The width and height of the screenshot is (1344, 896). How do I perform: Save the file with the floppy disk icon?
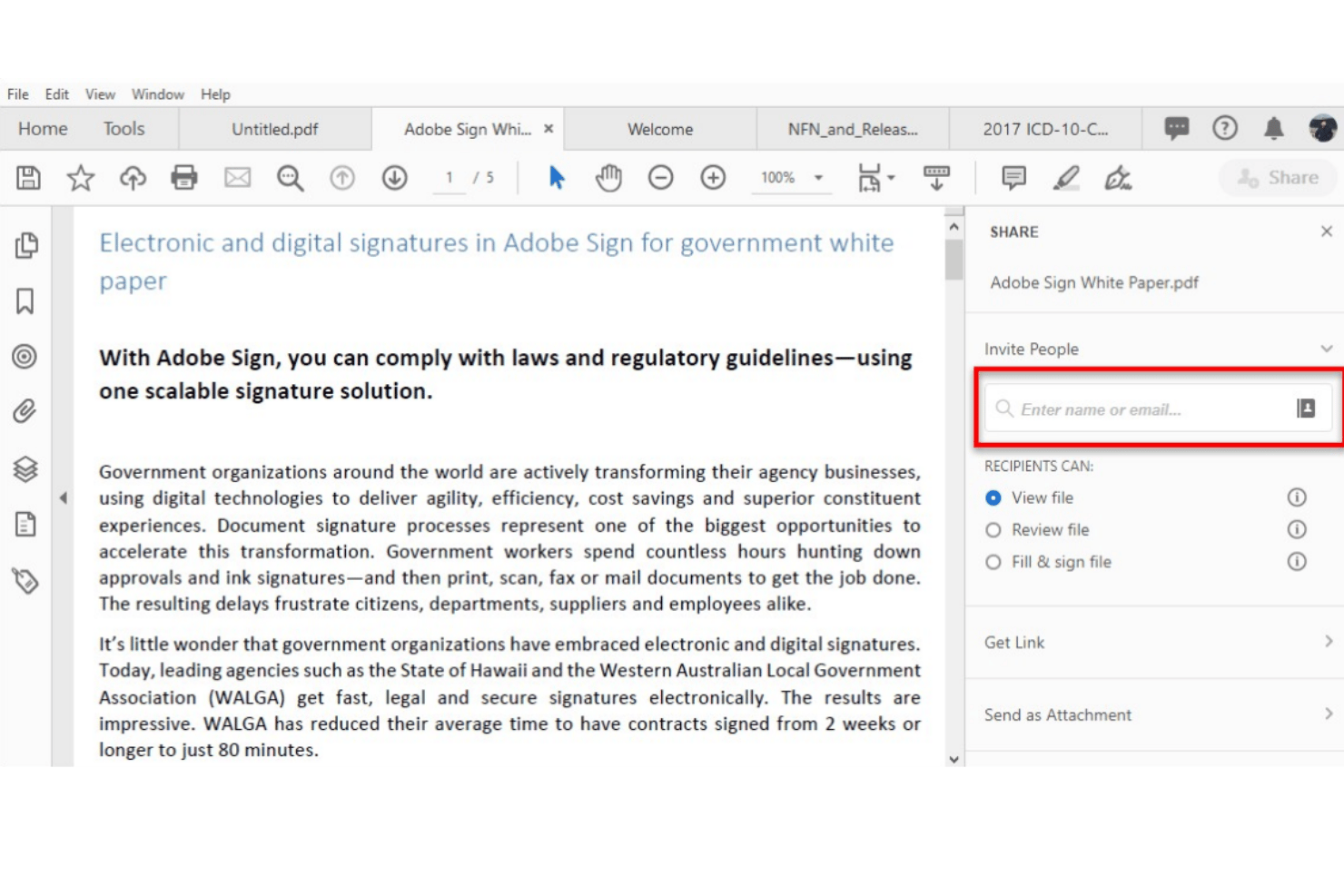[28, 178]
